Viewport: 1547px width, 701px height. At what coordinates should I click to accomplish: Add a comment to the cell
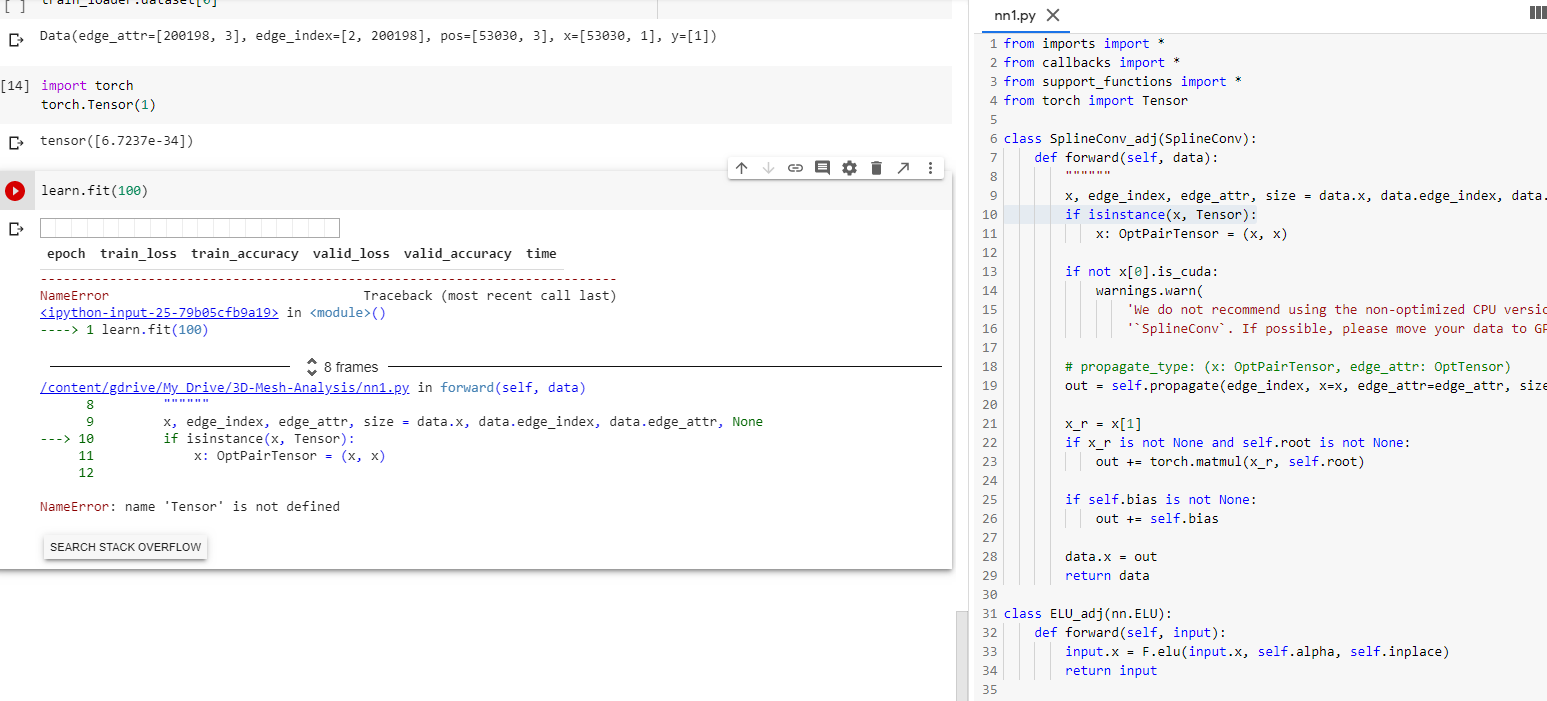click(x=822, y=168)
